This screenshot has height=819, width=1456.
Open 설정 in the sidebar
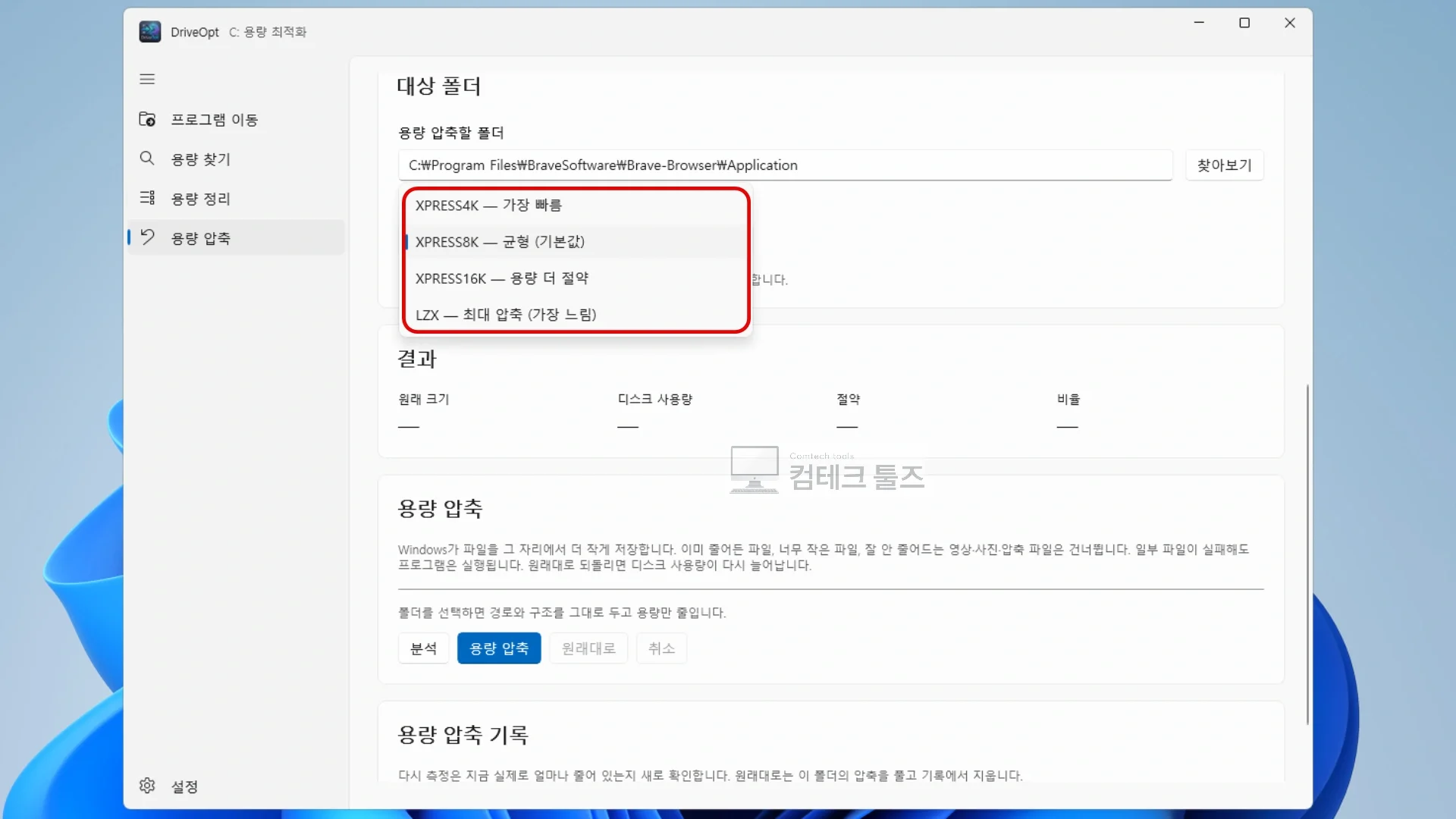(x=236, y=786)
